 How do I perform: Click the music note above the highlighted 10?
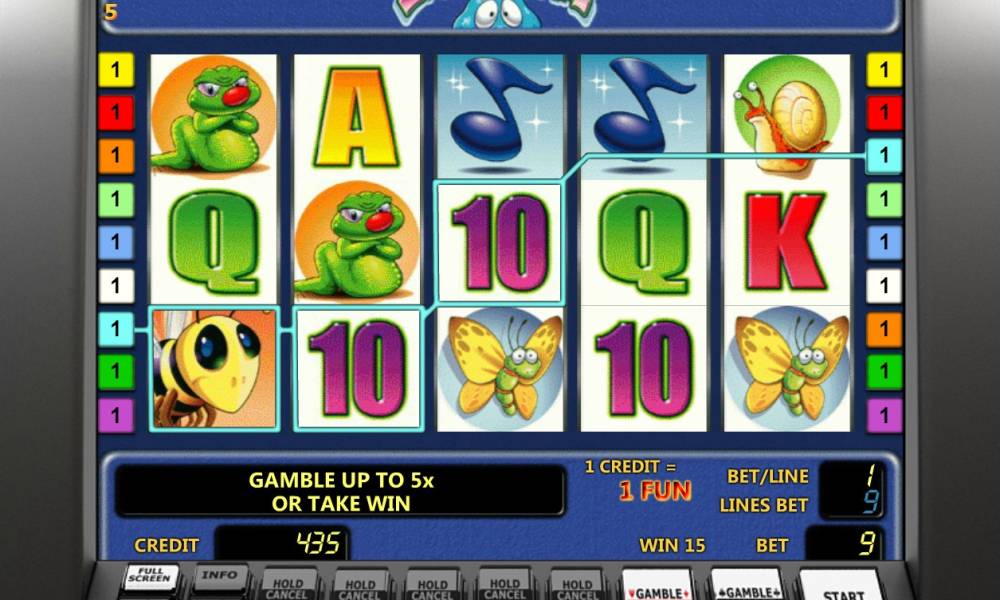click(500, 117)
